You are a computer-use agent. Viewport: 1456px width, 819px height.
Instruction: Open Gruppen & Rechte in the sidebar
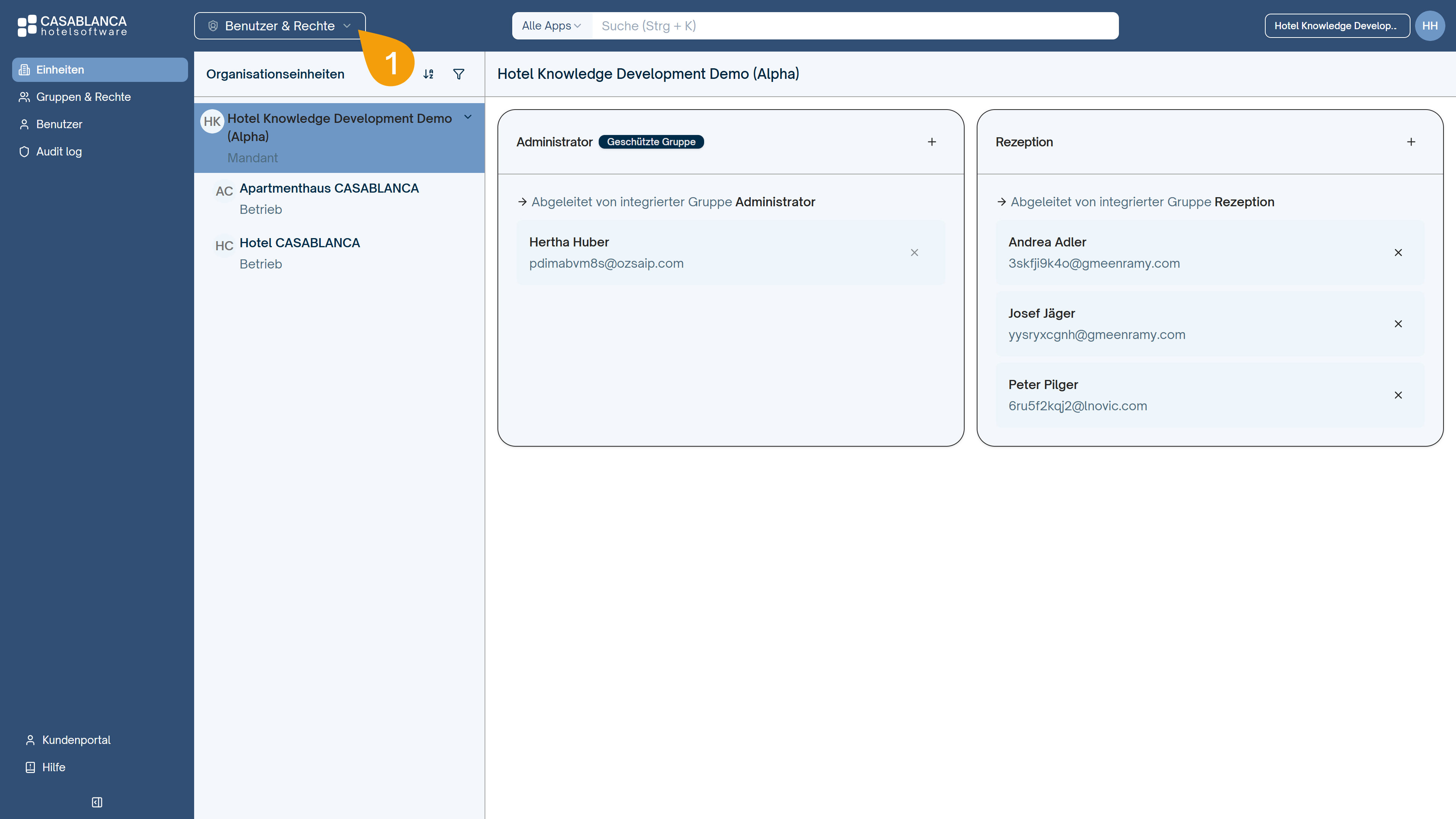click(x=100, y=97)
